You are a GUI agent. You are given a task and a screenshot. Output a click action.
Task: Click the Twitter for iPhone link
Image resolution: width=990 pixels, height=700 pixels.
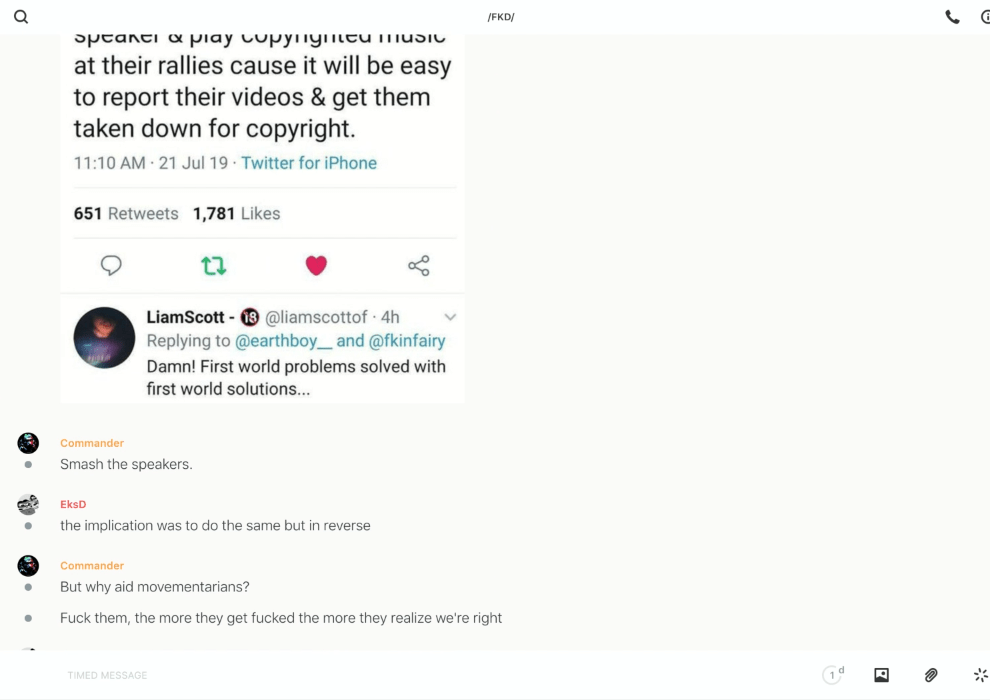[309, 163]
